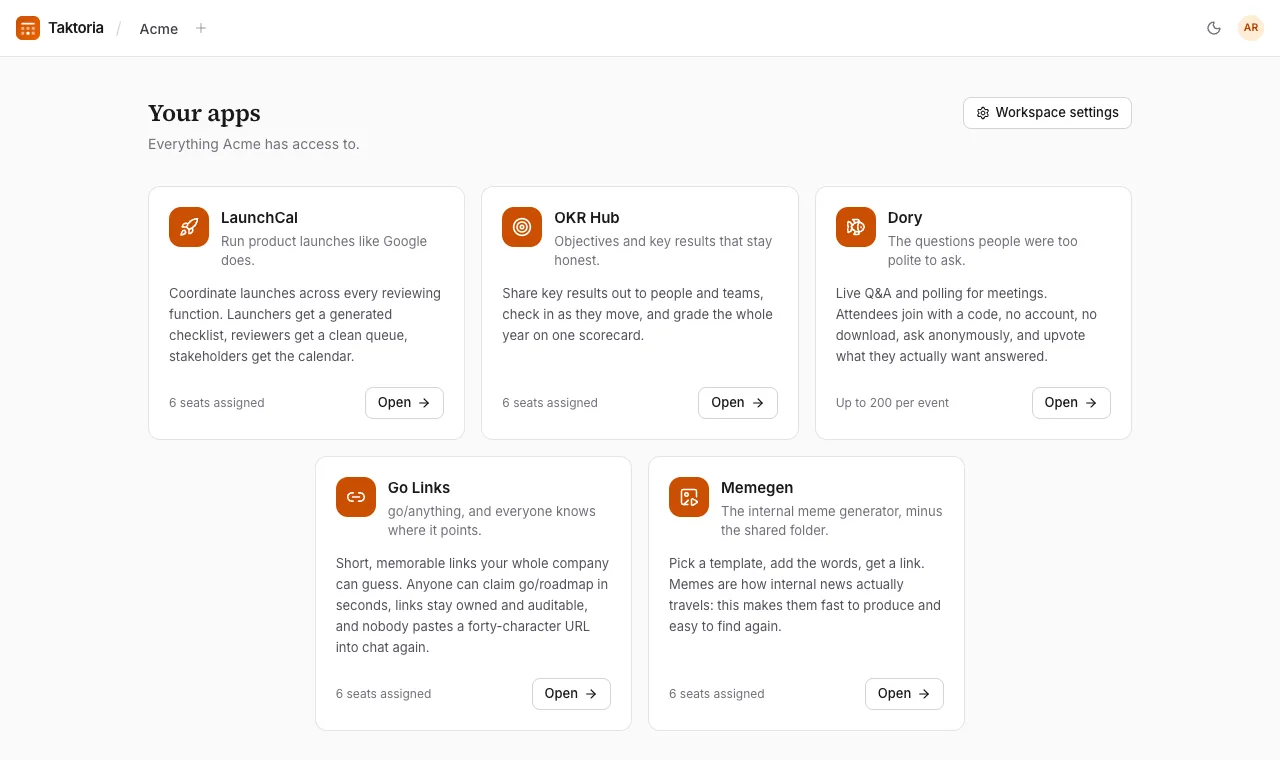Image resolution: width=1280 pixels, height=760 pixels.
Task: Click the LaunchCal rocket icon
Action: coord(189,227)
